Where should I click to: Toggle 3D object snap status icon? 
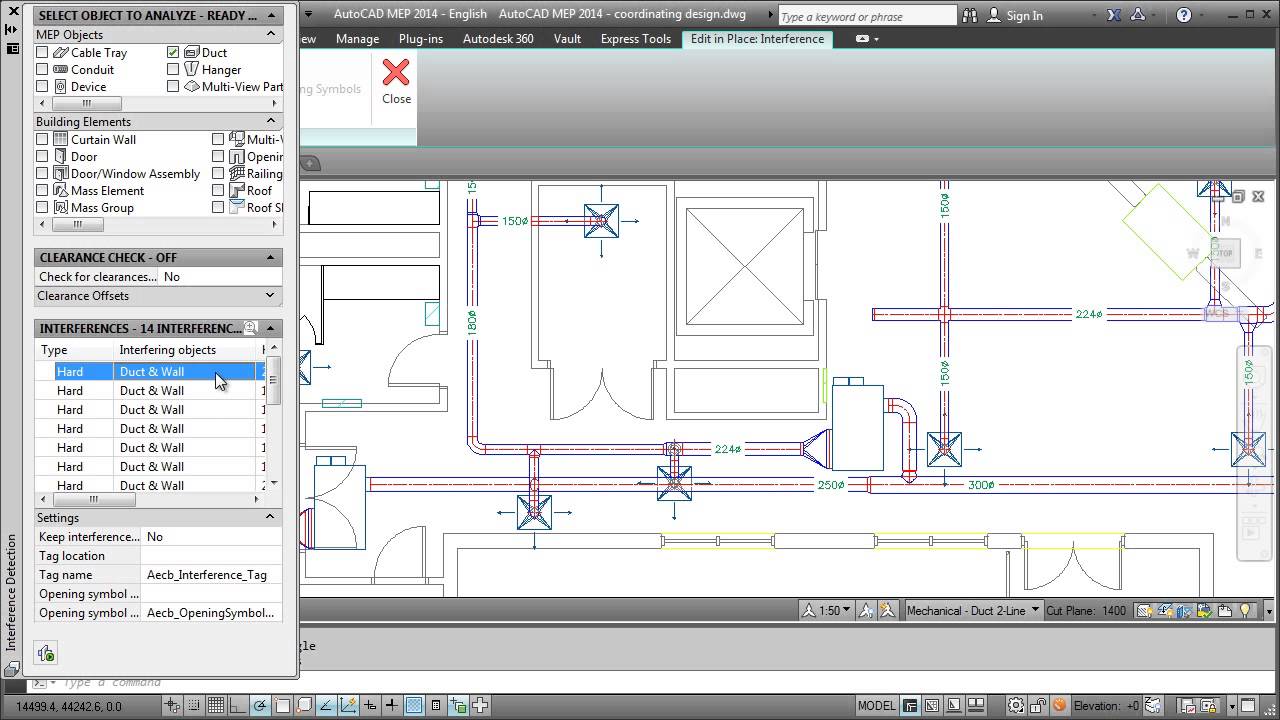(305, 705)
